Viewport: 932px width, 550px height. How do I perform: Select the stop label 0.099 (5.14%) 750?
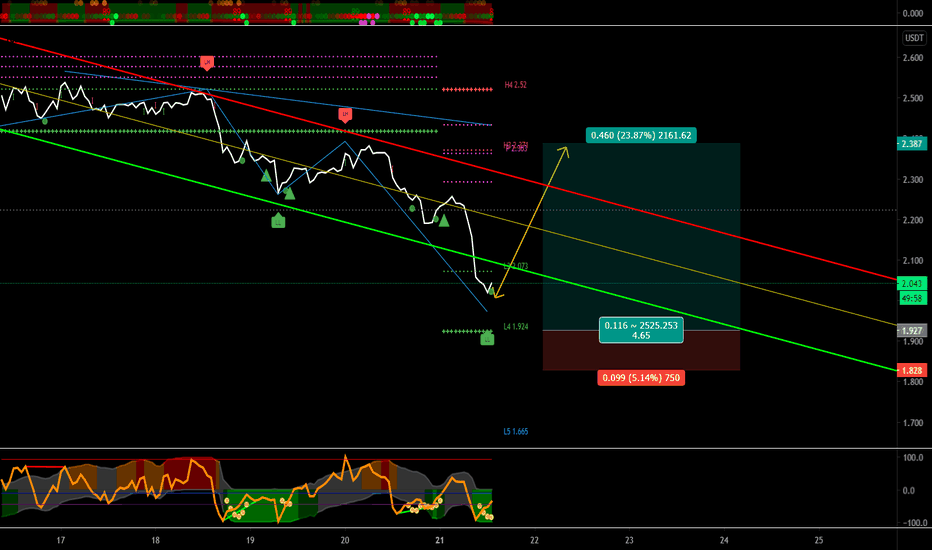(641, 378)
